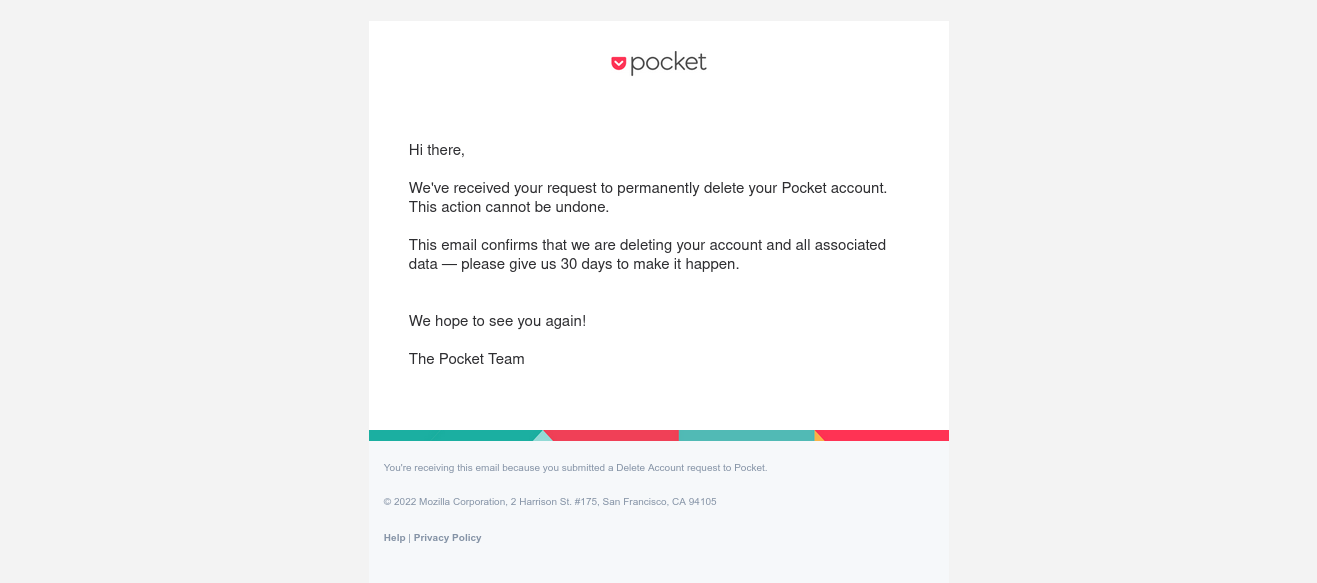Click 'The Pocket Team' signature
This screenshot has height=583, width=1317.
coord(467,359)
